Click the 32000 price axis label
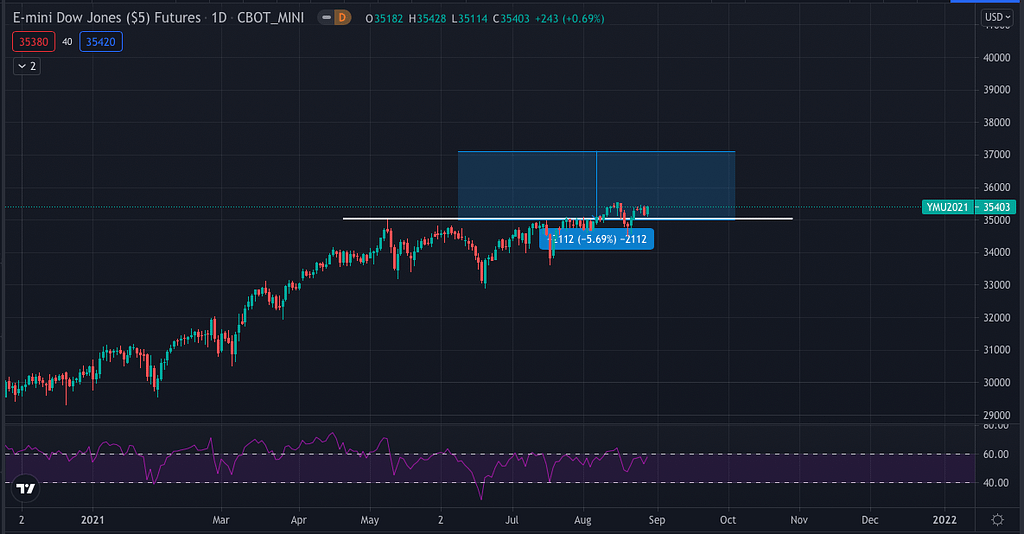This screenshot has width=1024, height=534. (997, 317)
